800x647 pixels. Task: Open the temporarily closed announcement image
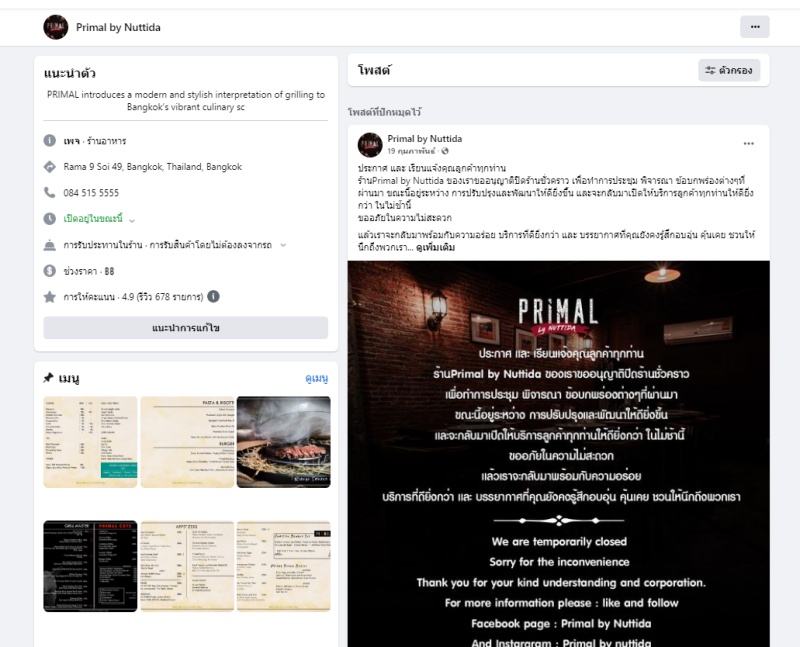click(559, 454)
